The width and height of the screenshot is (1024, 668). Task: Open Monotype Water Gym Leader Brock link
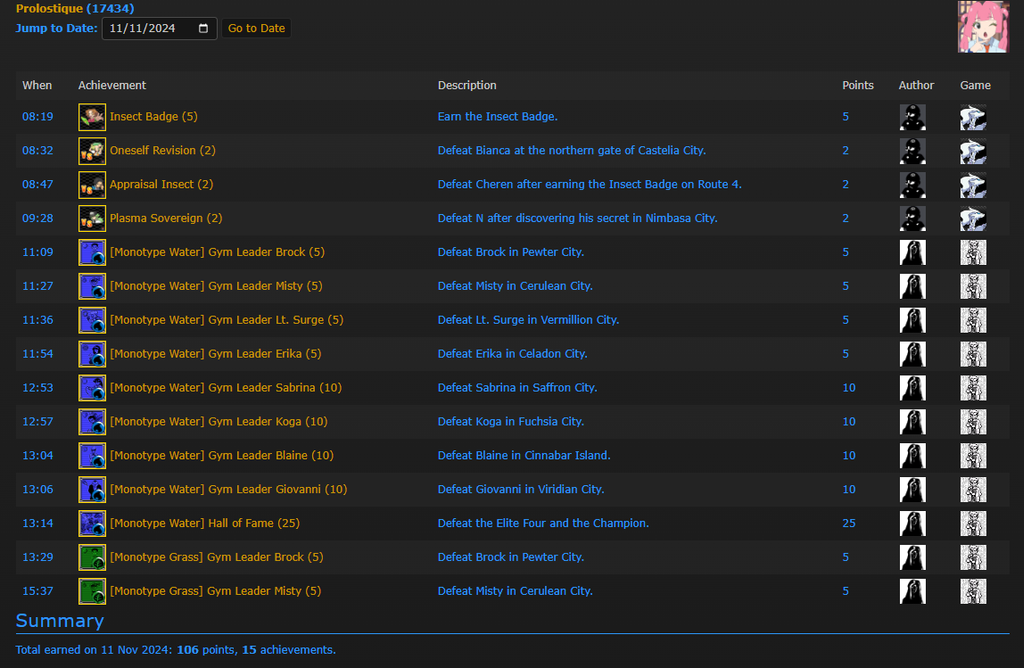216,253
